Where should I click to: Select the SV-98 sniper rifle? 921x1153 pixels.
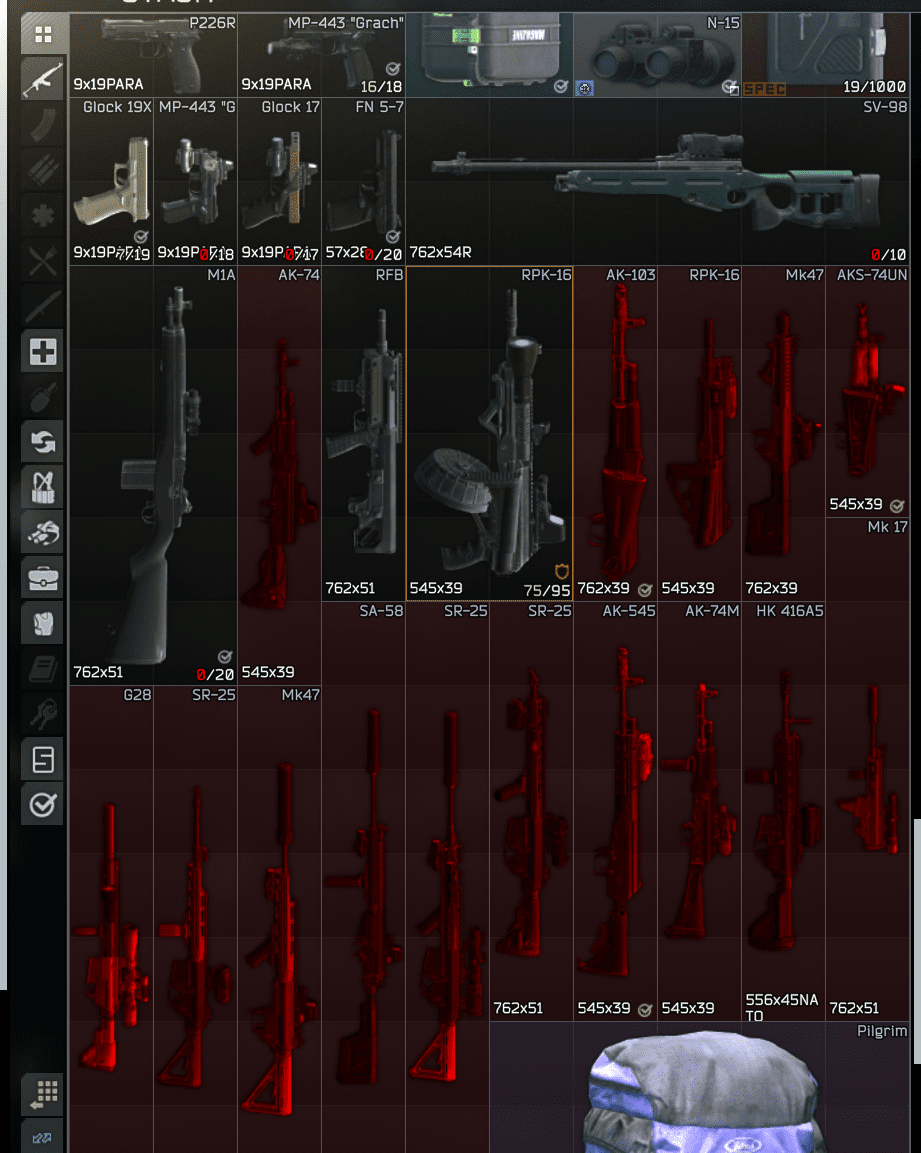(x=658, y=181)
